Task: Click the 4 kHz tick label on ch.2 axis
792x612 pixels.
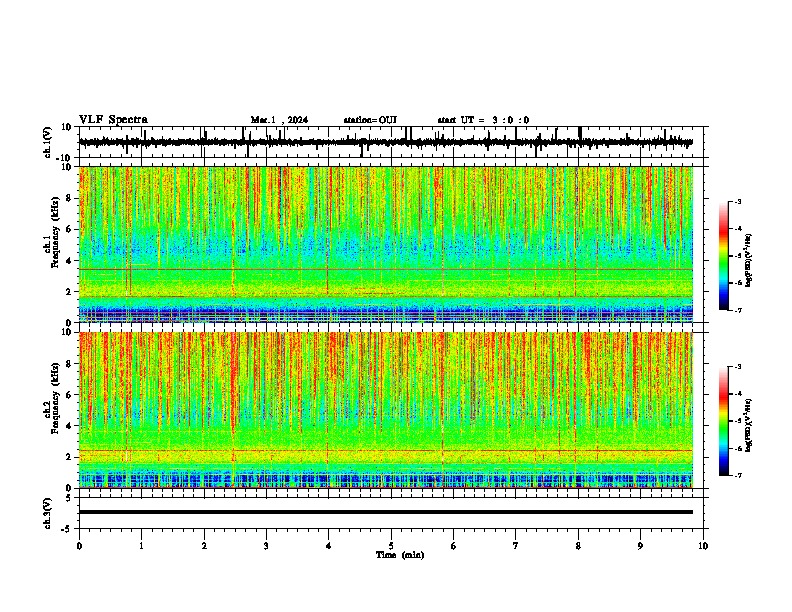Action: pyautogui.click(x=69, y=426)
